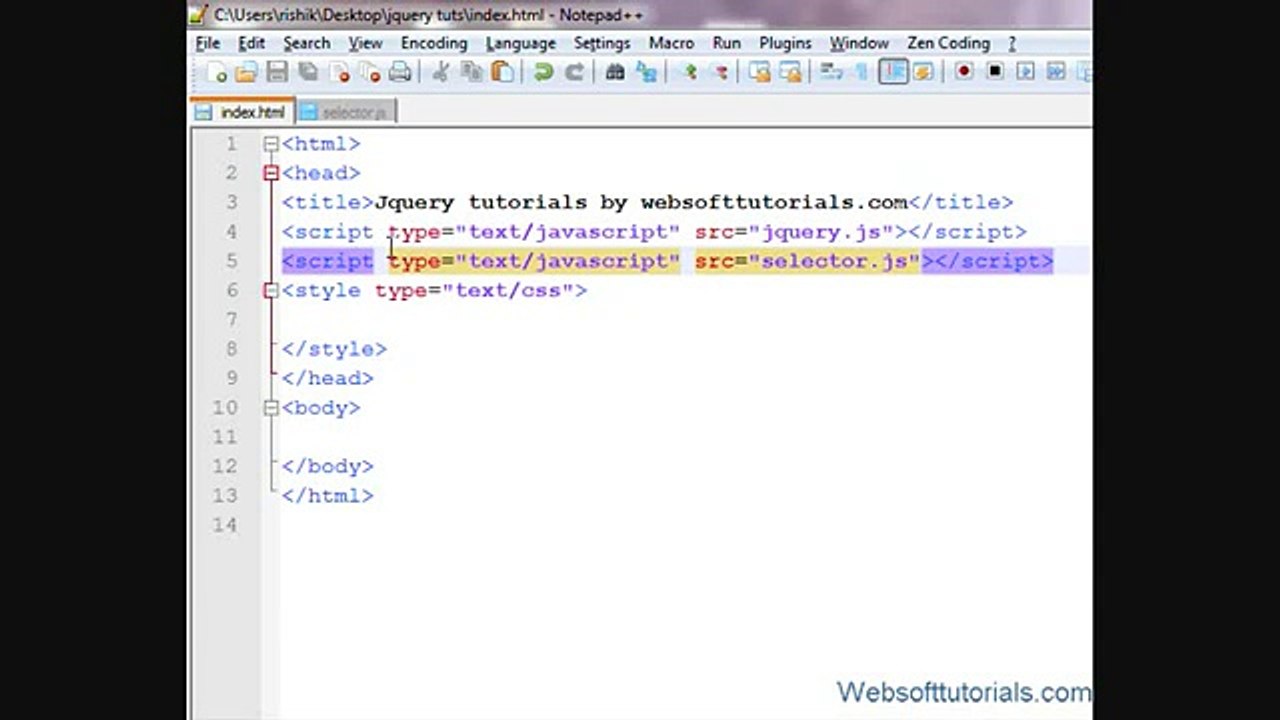Screen dimensions: 1280x720
Task: Open the Encoding menu
Action: 434,43
